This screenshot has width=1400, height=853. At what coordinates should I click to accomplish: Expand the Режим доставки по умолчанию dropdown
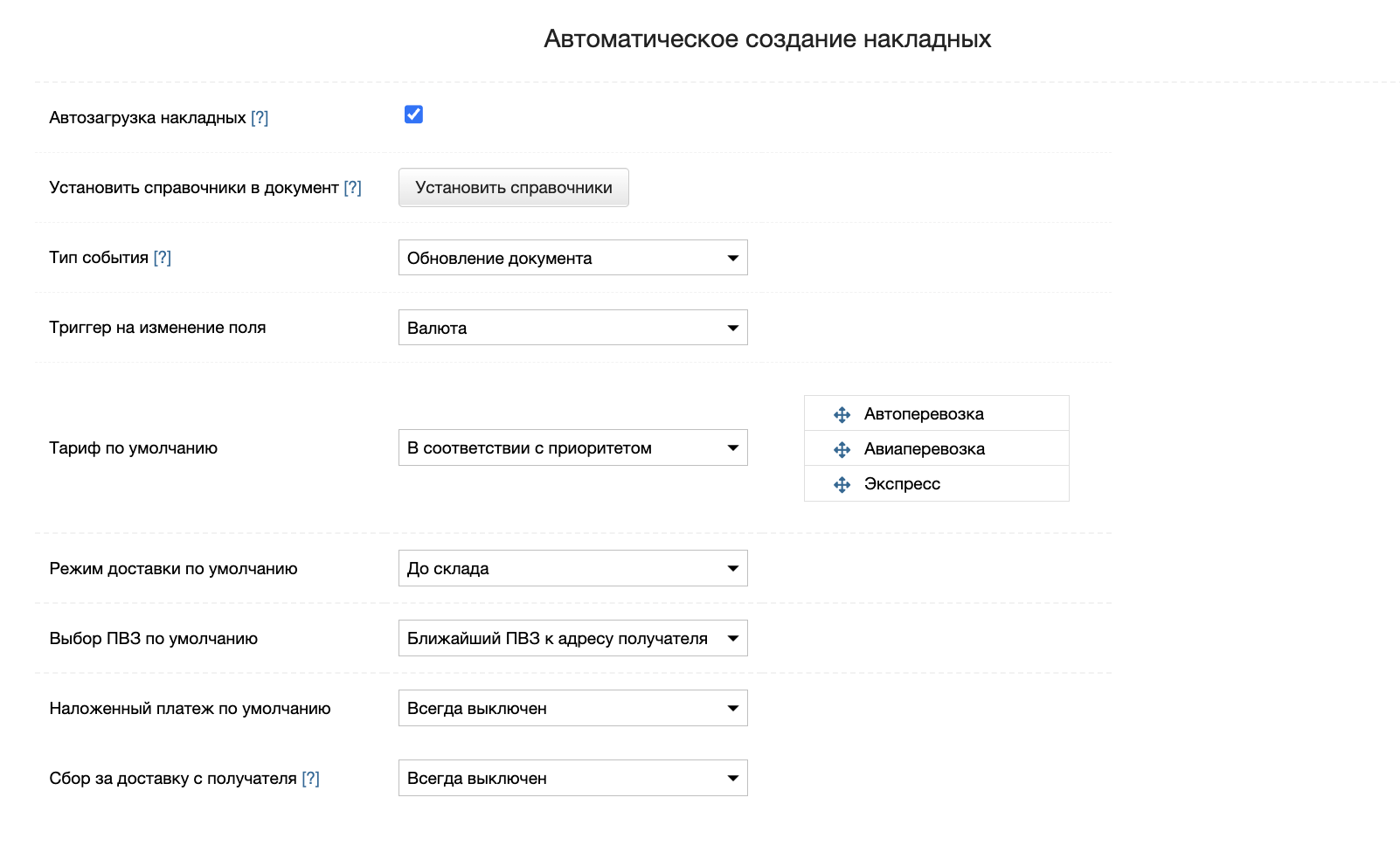point(572,568)
